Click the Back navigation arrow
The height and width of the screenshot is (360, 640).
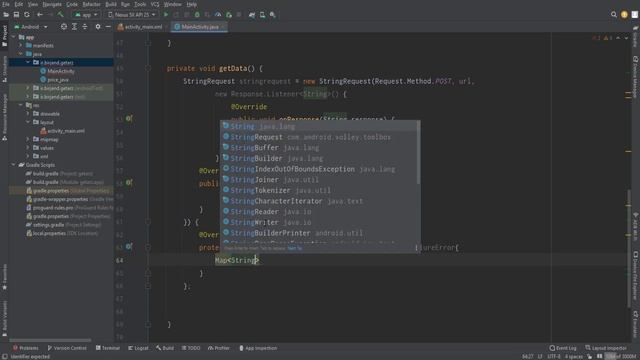(x=40, y=15)
